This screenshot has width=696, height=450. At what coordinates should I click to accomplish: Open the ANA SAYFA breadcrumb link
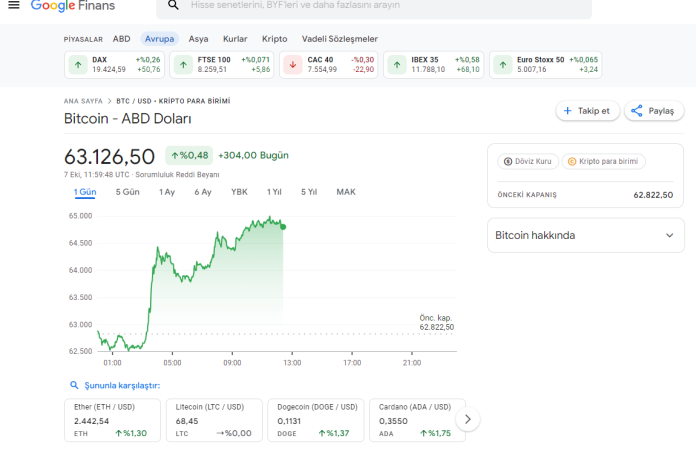83,101
